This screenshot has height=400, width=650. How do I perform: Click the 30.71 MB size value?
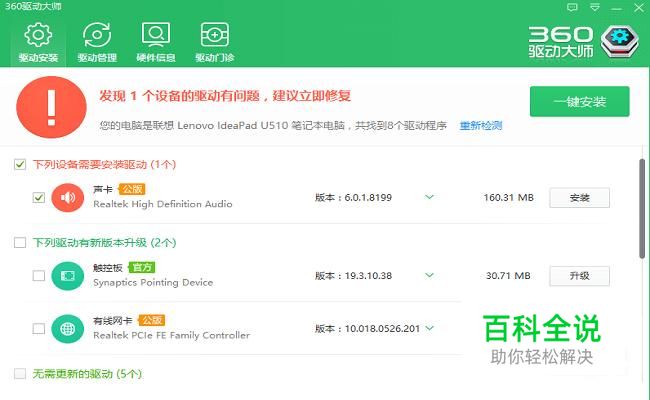coord(508,276)
